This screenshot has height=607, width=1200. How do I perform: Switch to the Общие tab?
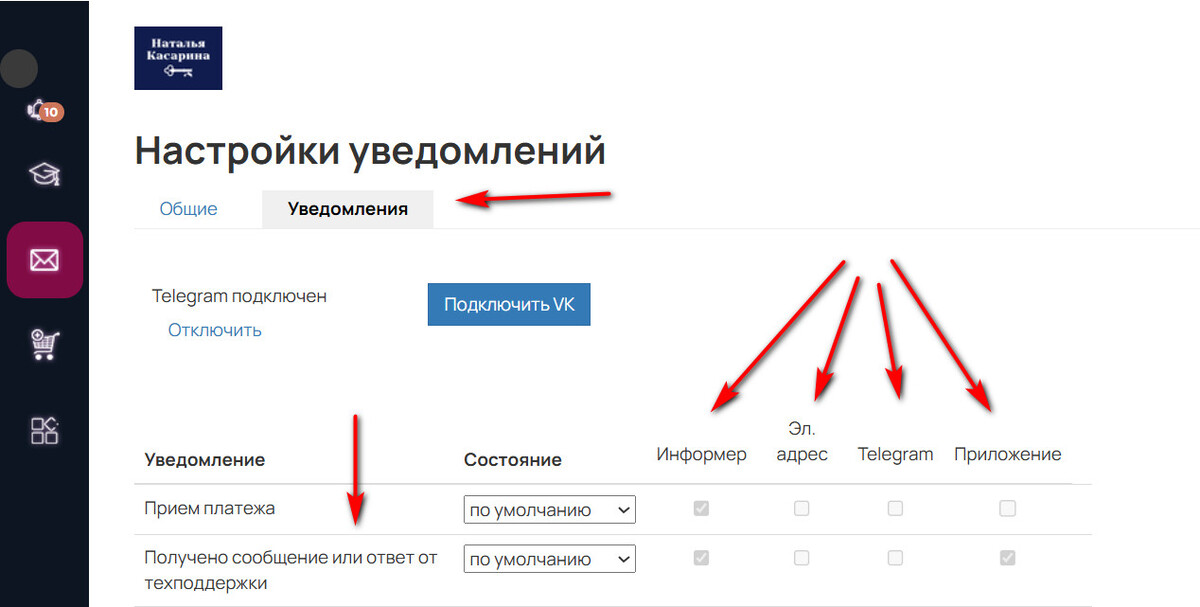[x=188, y=209]
